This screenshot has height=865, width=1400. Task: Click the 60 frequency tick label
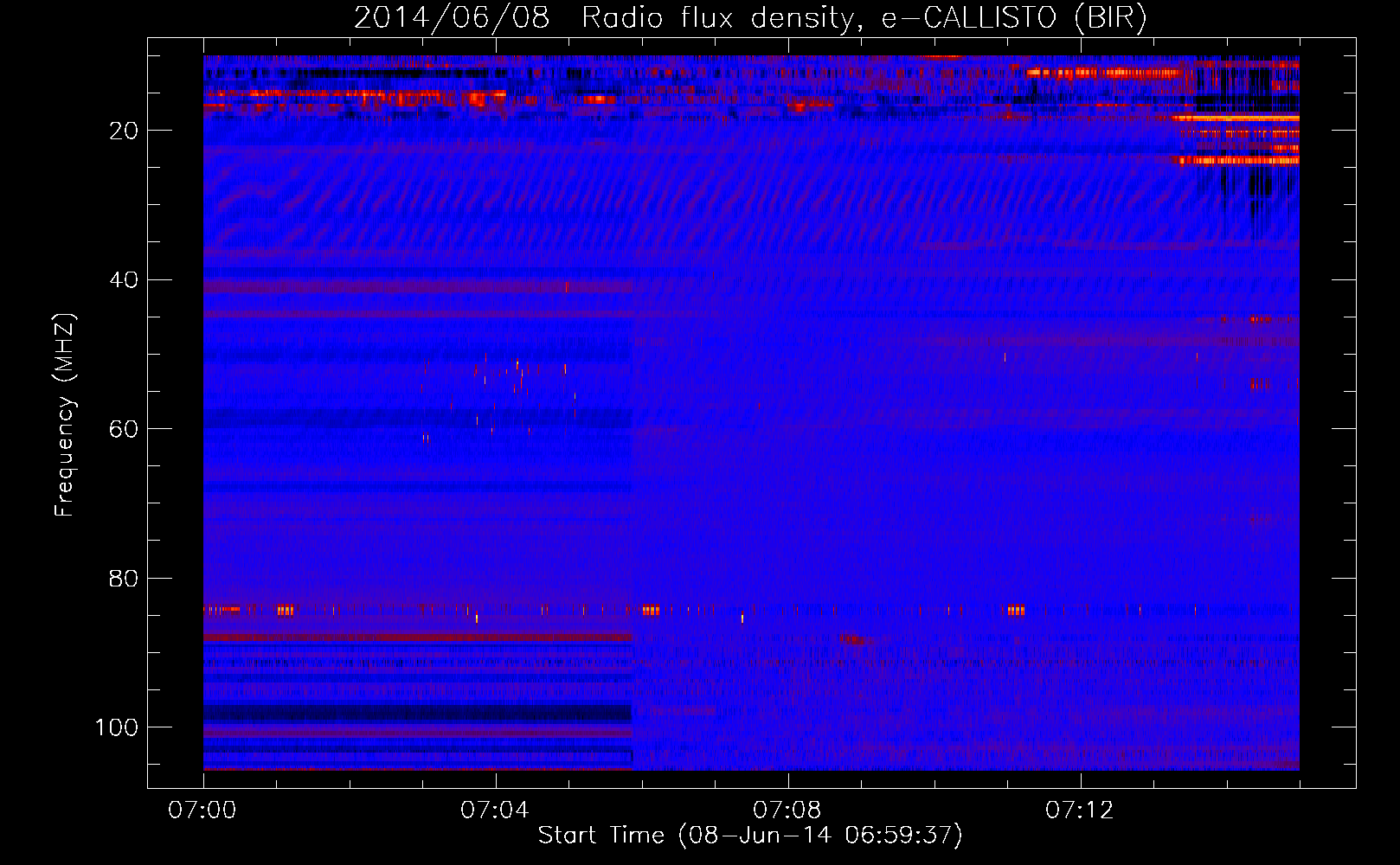click(x=124, y=429)
